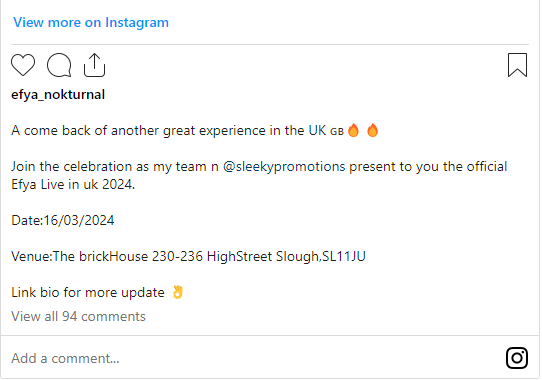Screen dimensions: 542x380
Task: Click the Date:16/03/2024 line
Action: [63, 220]
